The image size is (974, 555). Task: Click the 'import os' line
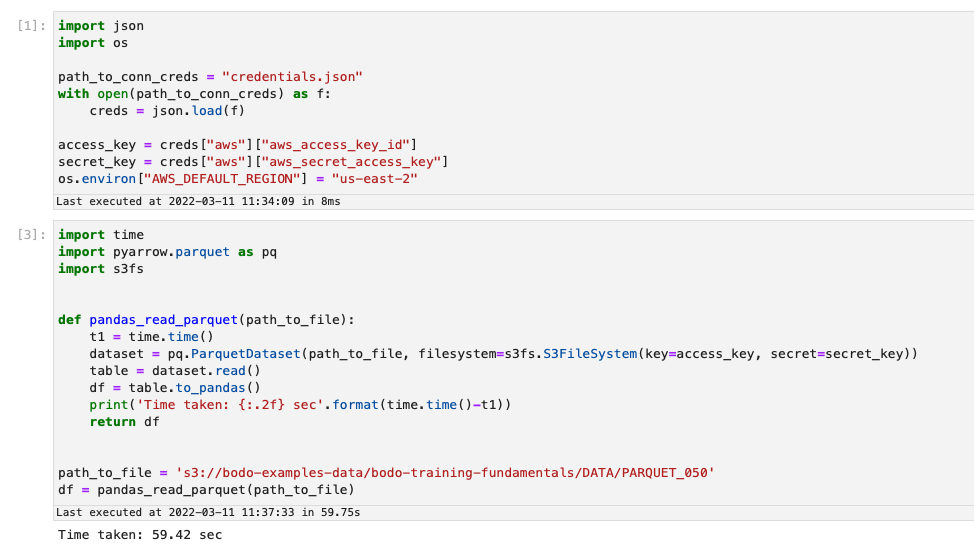[93, 43]
